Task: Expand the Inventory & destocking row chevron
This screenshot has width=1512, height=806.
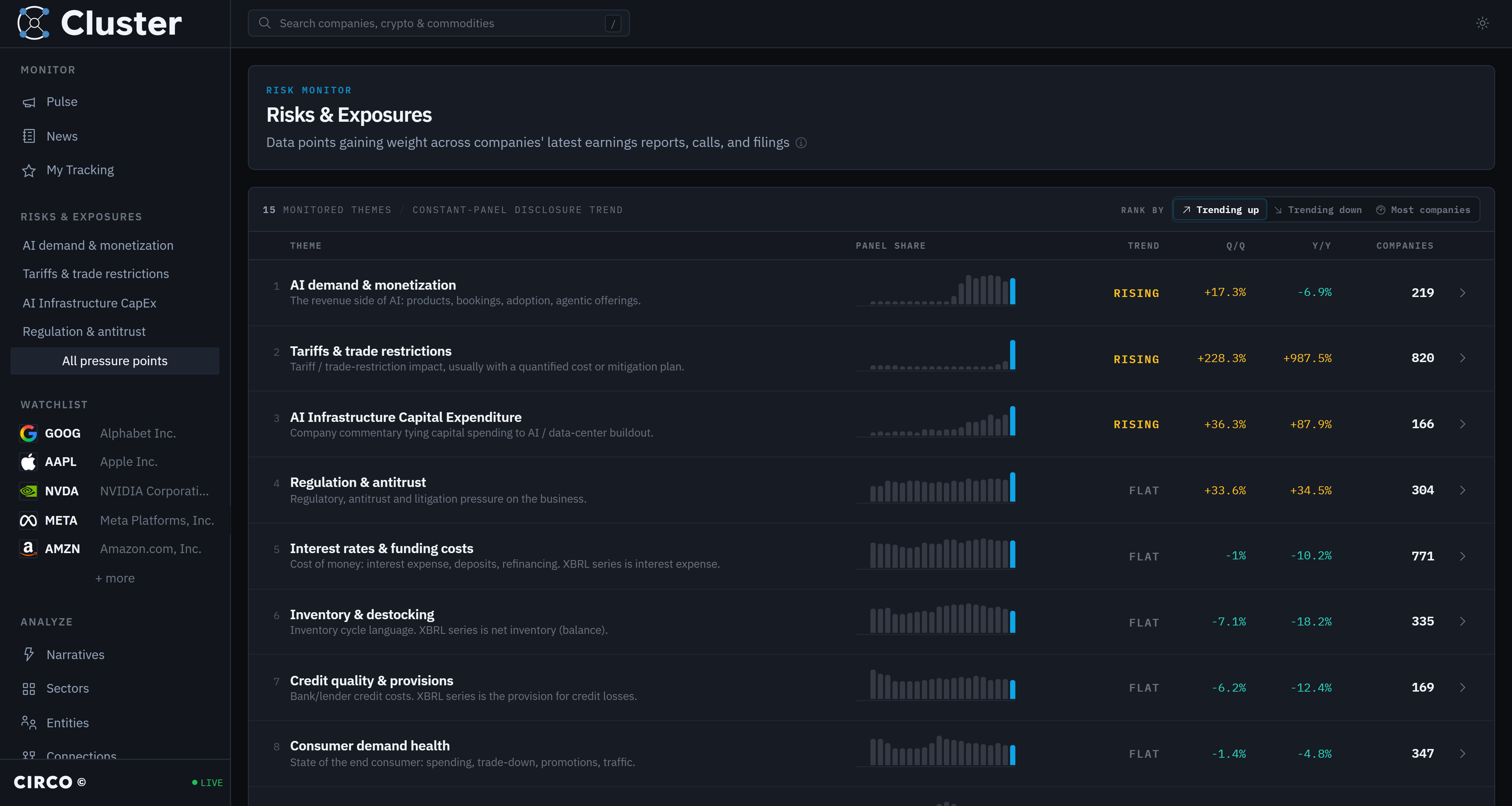Action: 1463,621
